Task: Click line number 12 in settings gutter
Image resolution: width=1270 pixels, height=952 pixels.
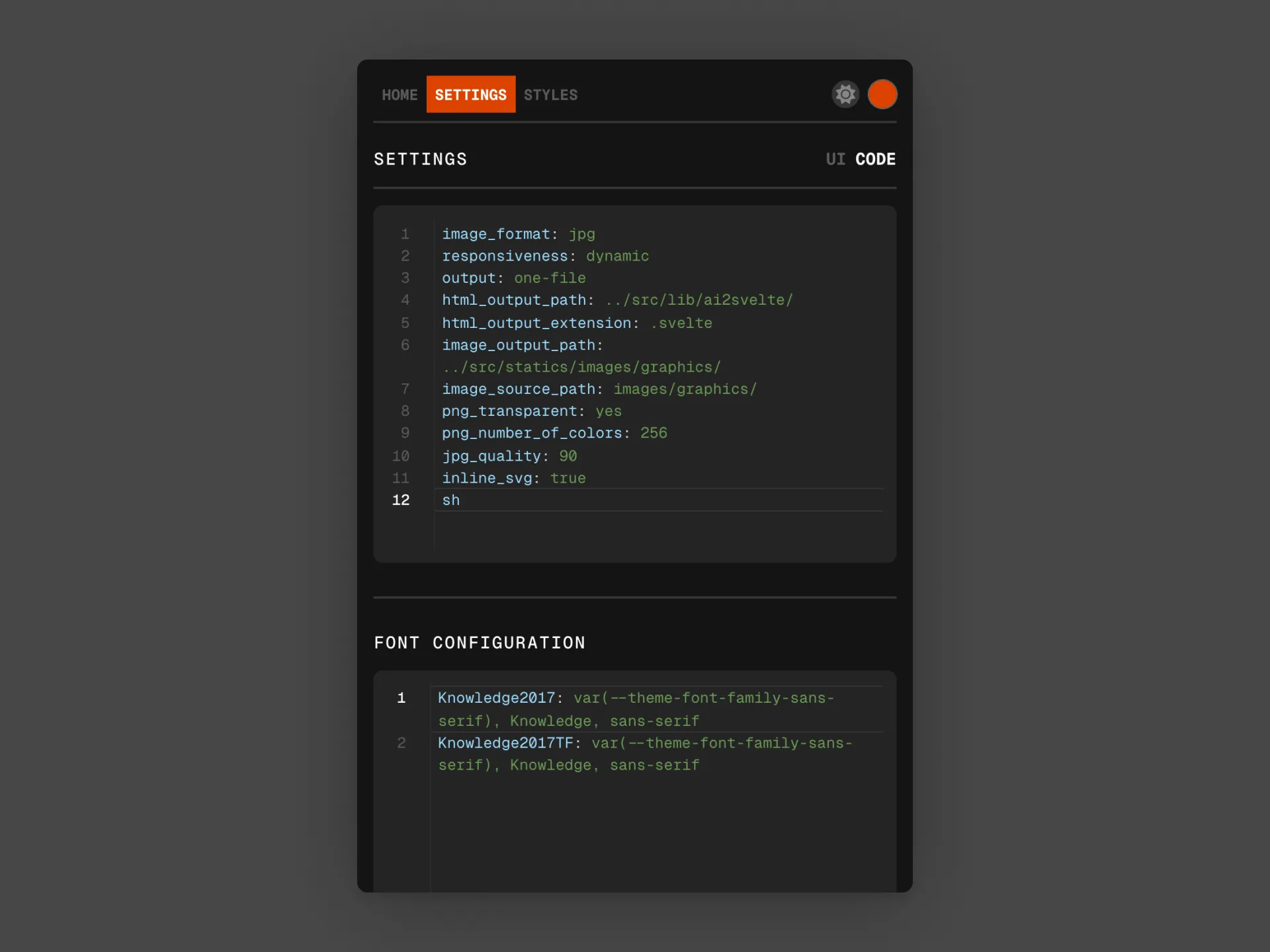Action: click(401, 500)
